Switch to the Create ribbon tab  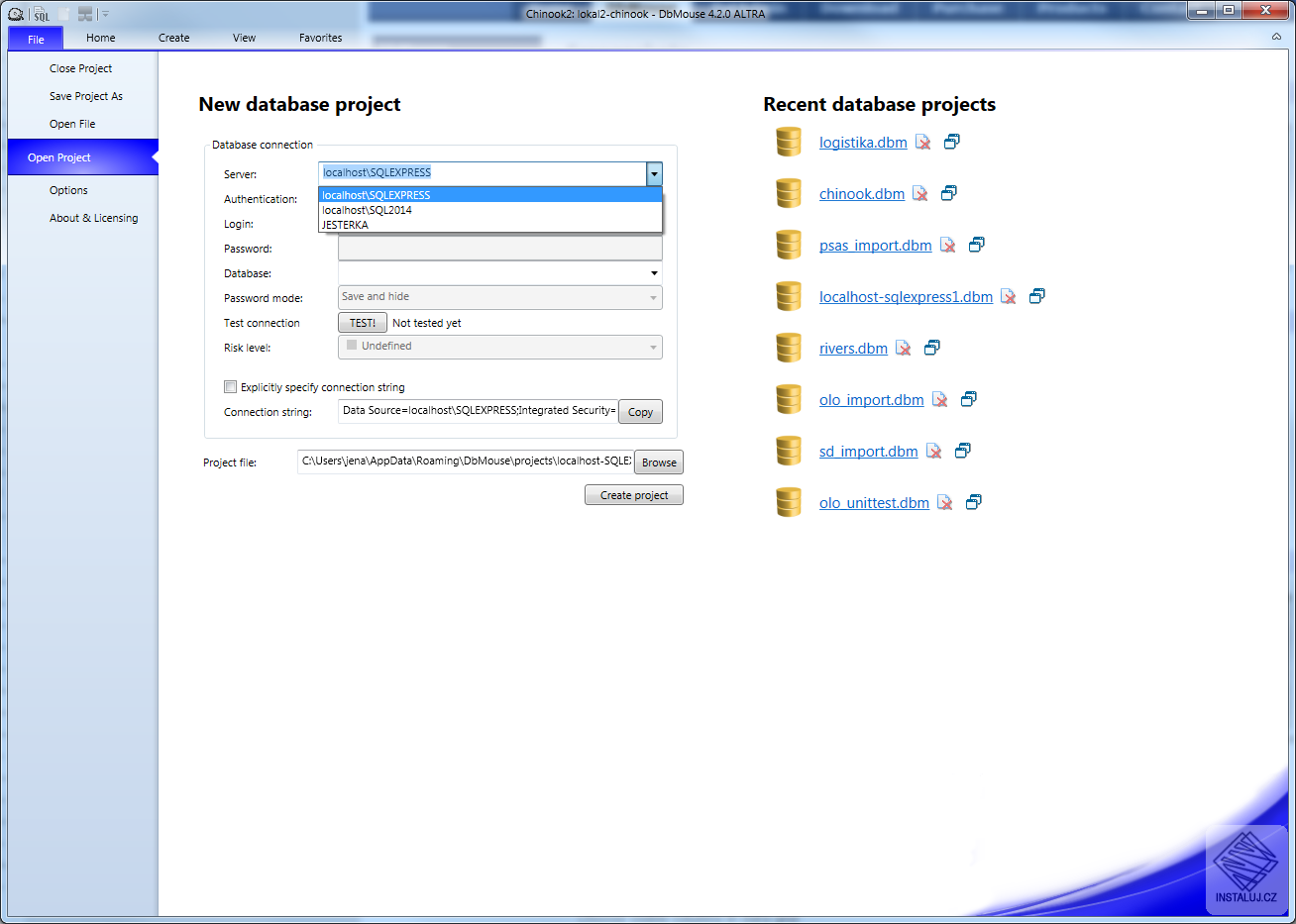[173, 38]
